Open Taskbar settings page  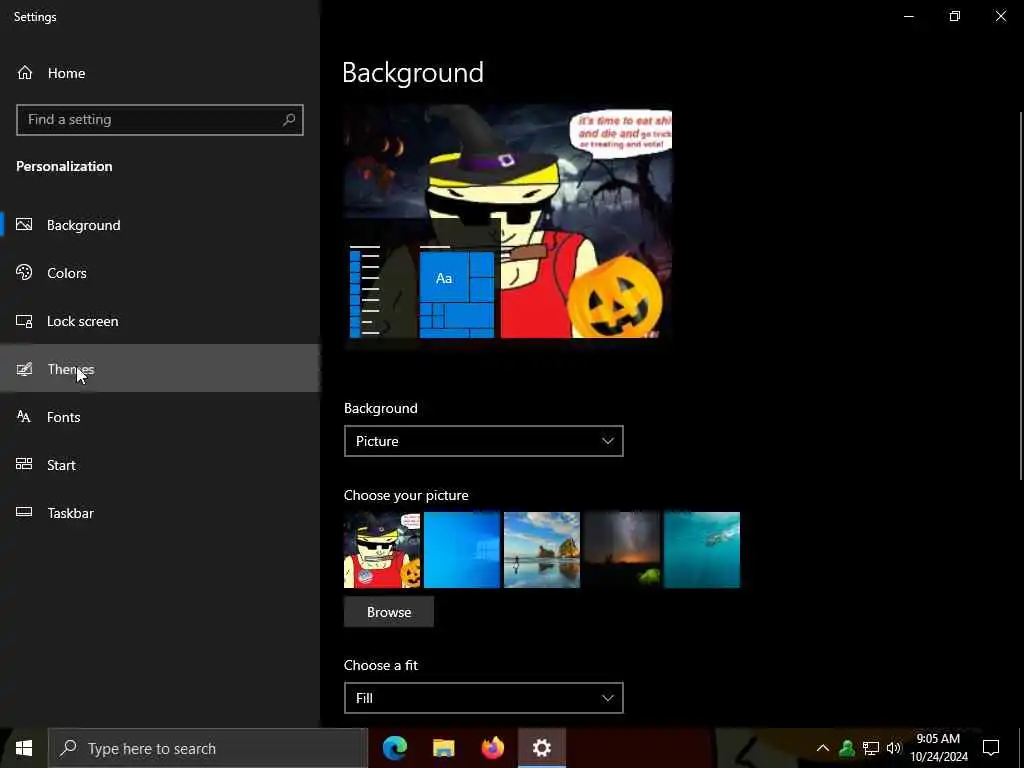160,513
